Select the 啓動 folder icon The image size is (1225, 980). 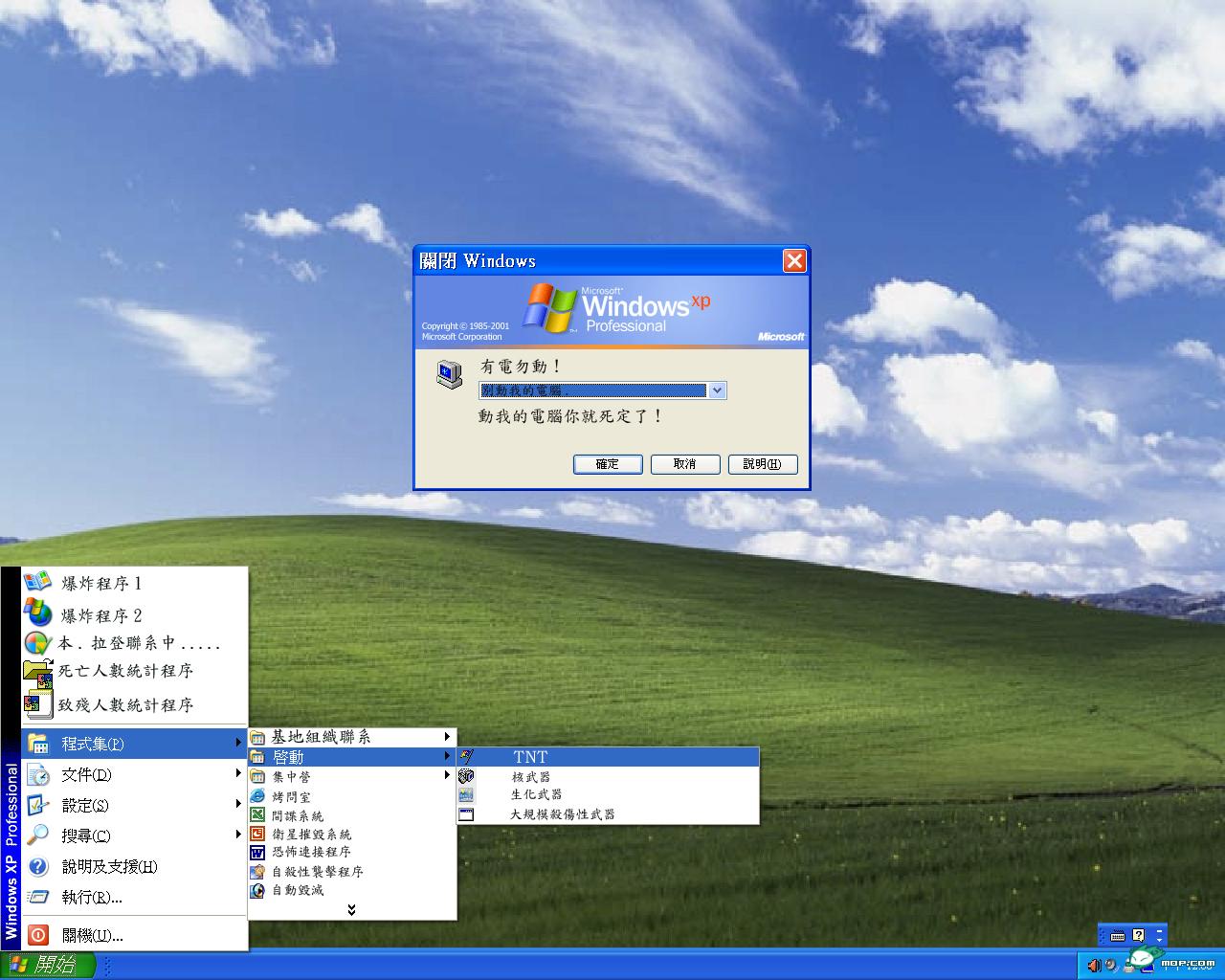257,757
